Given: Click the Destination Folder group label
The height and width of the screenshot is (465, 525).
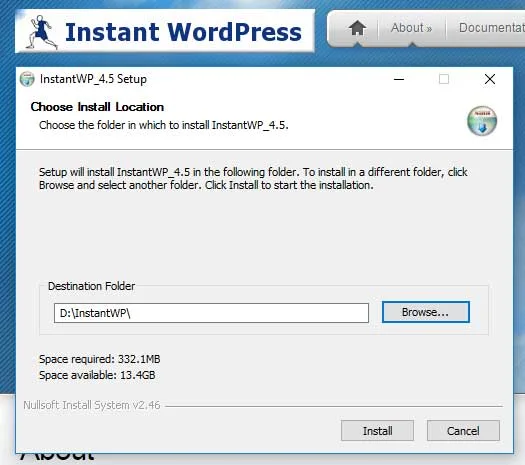Looking at the screenshot, I should tap(91, 286).
